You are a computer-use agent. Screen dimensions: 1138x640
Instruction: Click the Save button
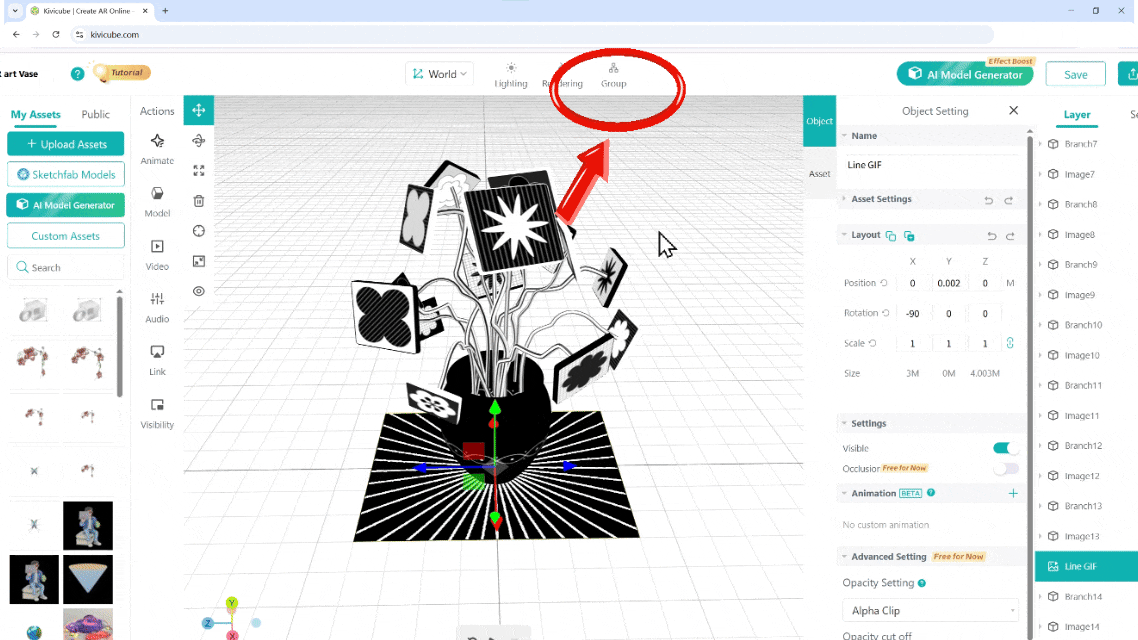pyautogui.click(x=1075, y=74)
